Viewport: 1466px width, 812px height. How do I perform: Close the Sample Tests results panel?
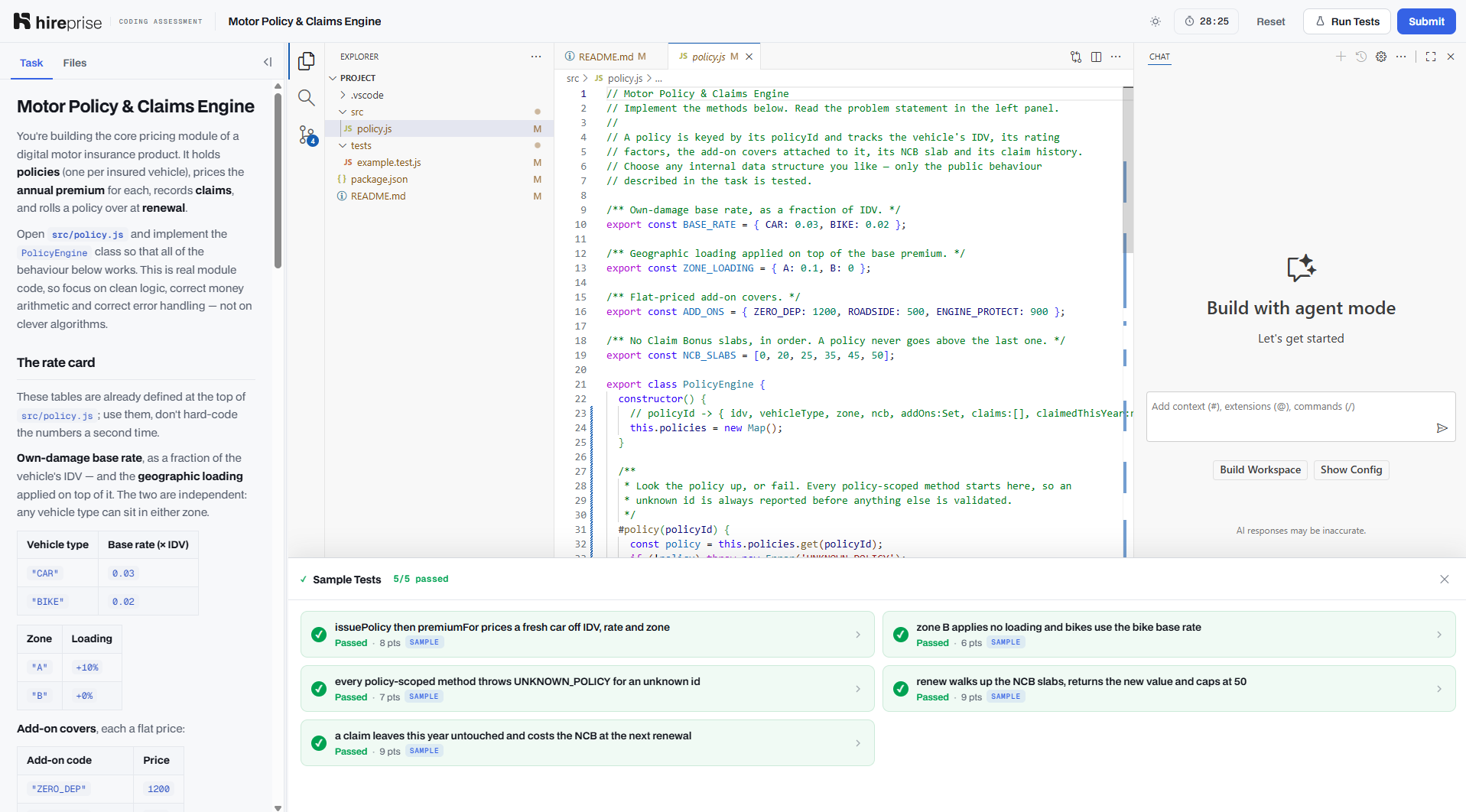coord(1445,580)
